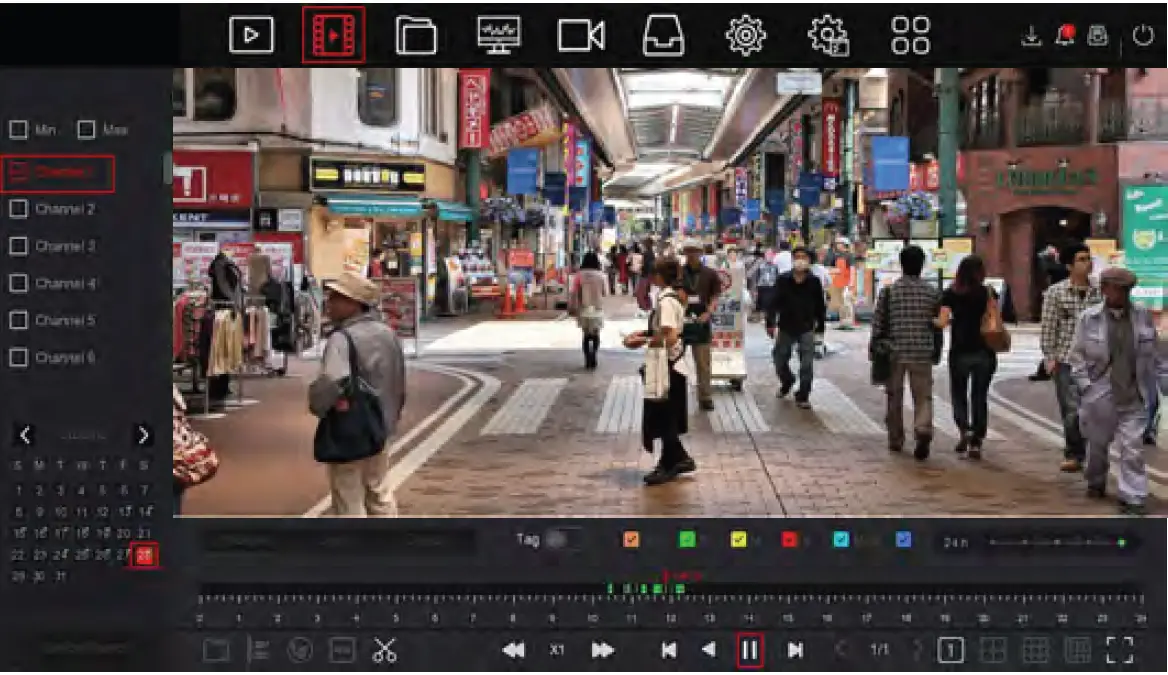Enable the Channel 2 checkbox
The height and width of the screenshot is (675, 1168).
(x=18, y=209)
